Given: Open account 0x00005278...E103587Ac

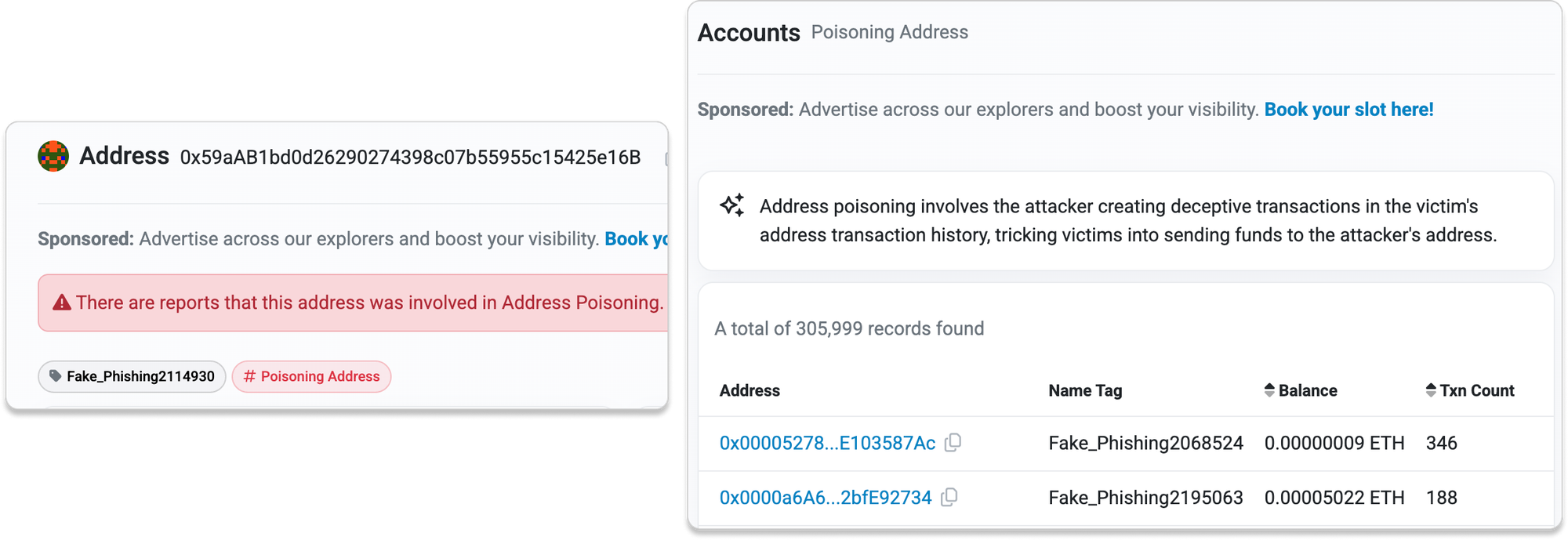Looking at the screenshot, I should pos(827,444).
